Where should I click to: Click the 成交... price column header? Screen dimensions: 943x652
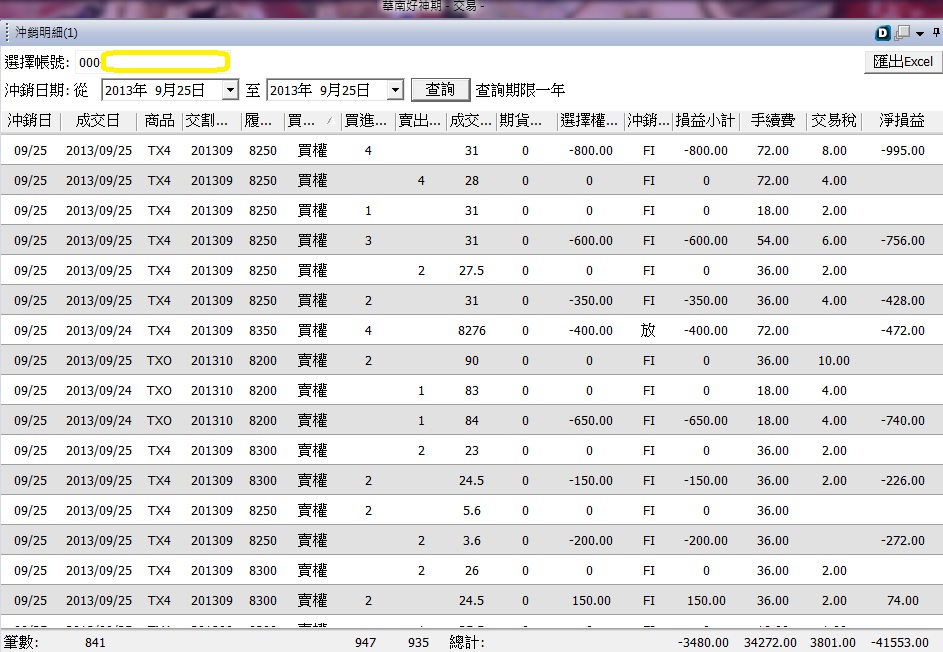470,120
